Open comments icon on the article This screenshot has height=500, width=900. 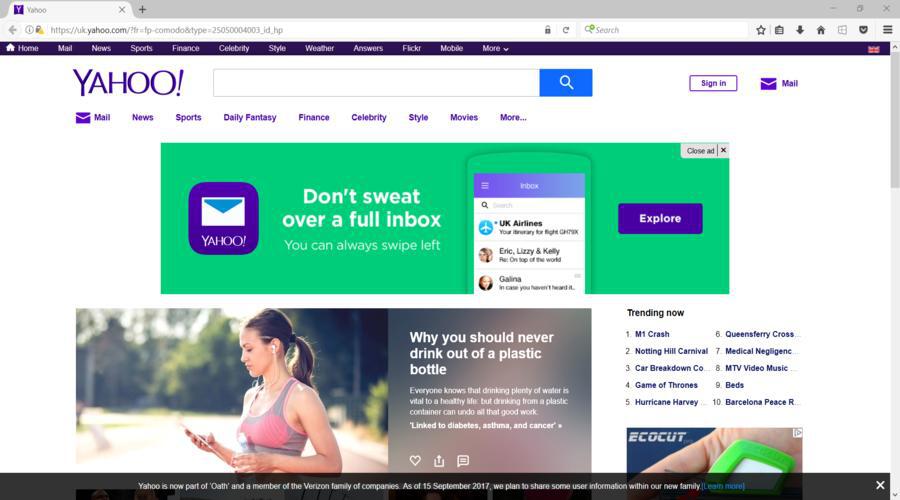click(463, 460)
